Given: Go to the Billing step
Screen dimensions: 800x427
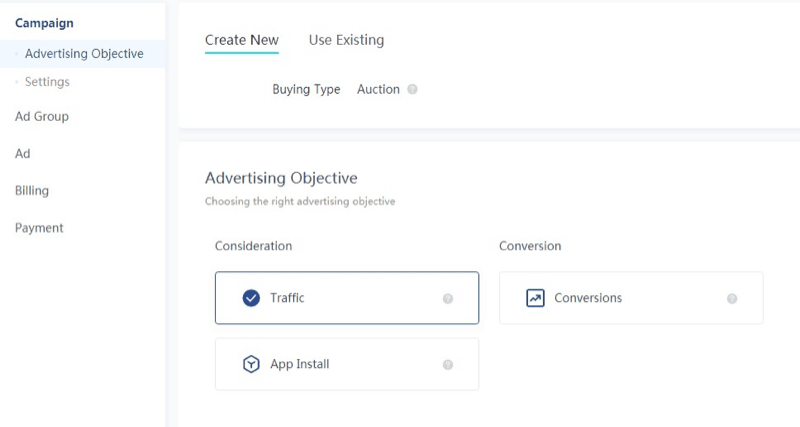Looking at the screenshot, I should pos(32,190).
